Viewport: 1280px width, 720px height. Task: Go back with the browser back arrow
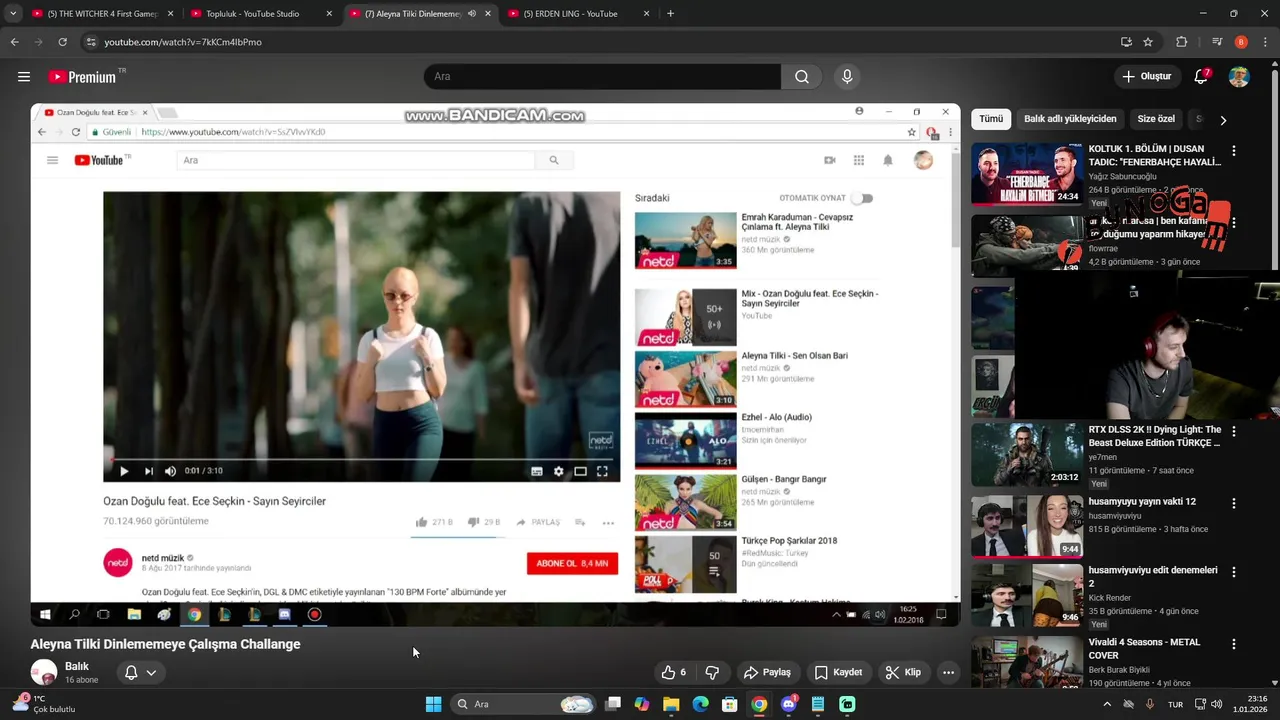(15, 42)
